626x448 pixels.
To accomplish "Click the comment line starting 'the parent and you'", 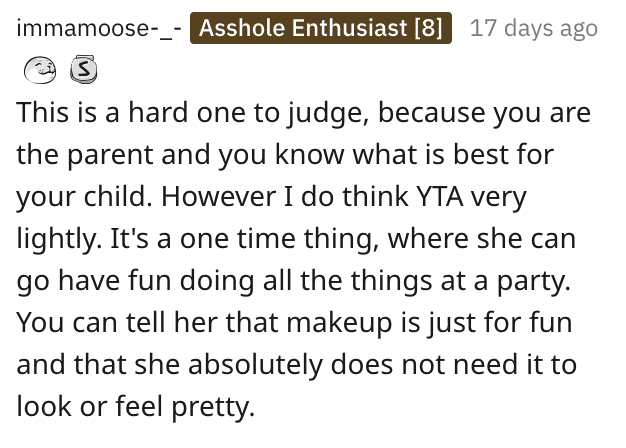I will [285, 155].
